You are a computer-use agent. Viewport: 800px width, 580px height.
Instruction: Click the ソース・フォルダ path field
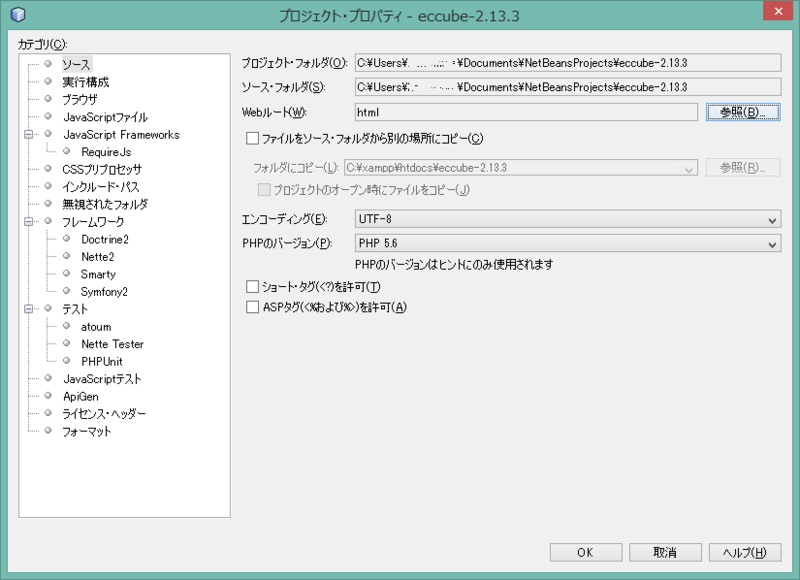tap(568, 87)
